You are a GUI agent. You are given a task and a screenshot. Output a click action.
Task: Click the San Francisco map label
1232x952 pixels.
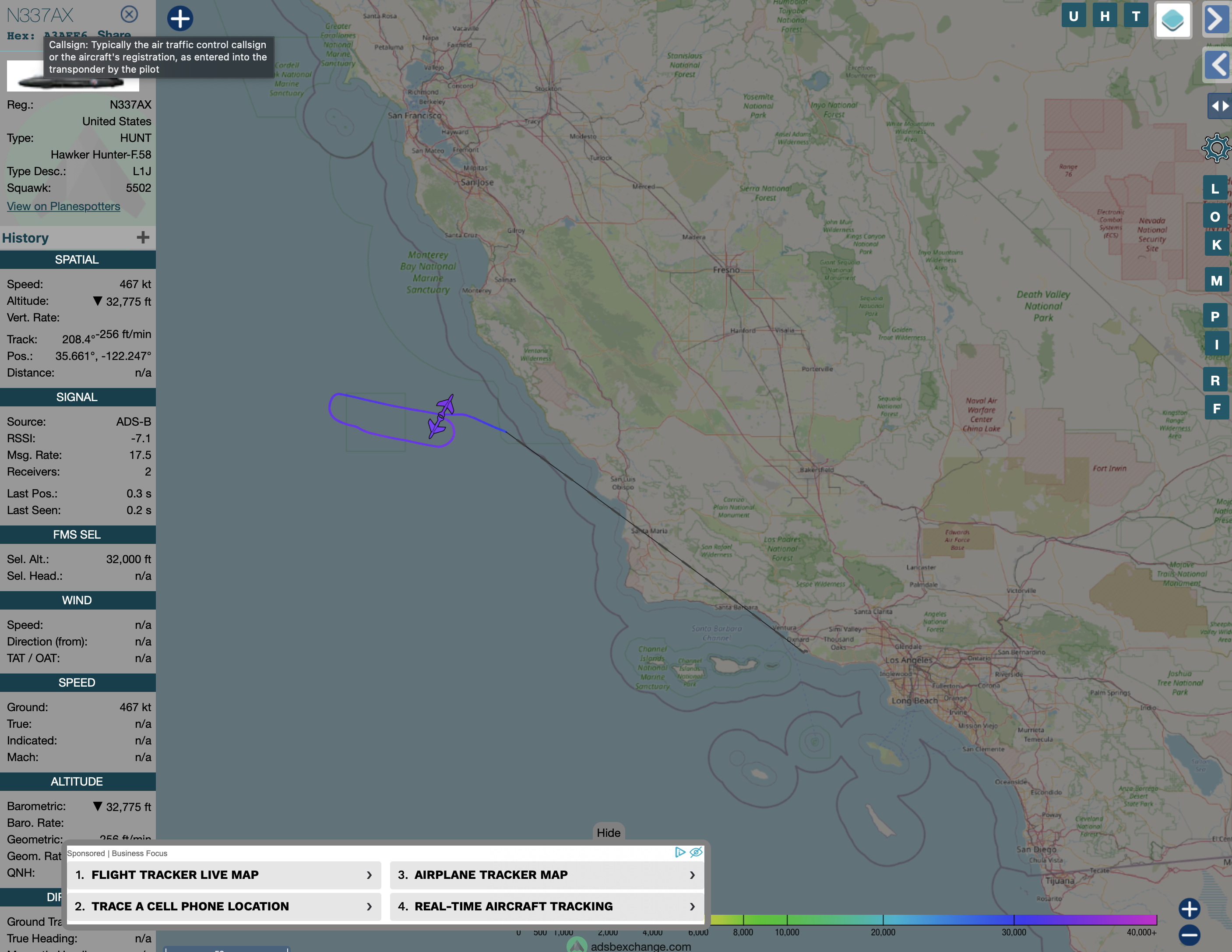415,116
